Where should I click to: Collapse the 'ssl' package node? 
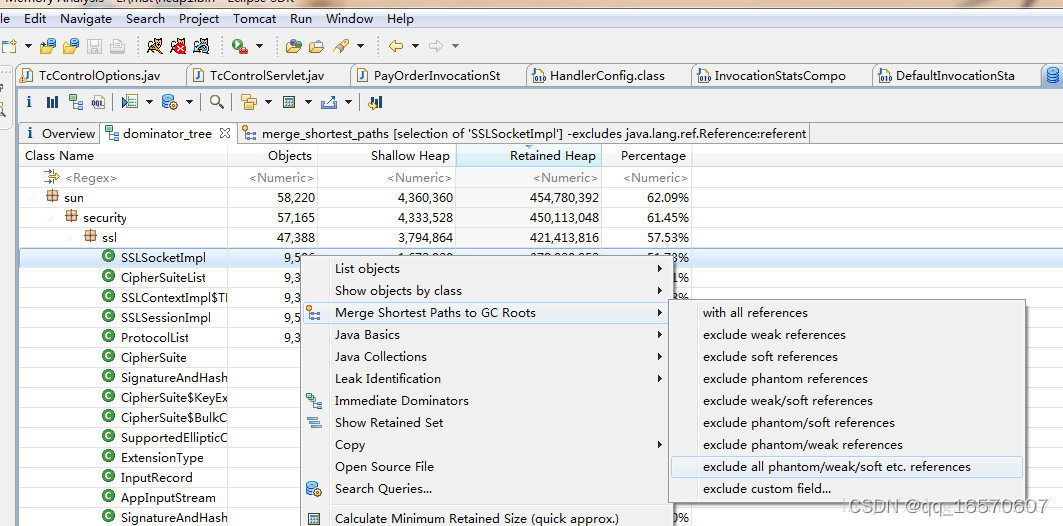[x=70, y=238]
